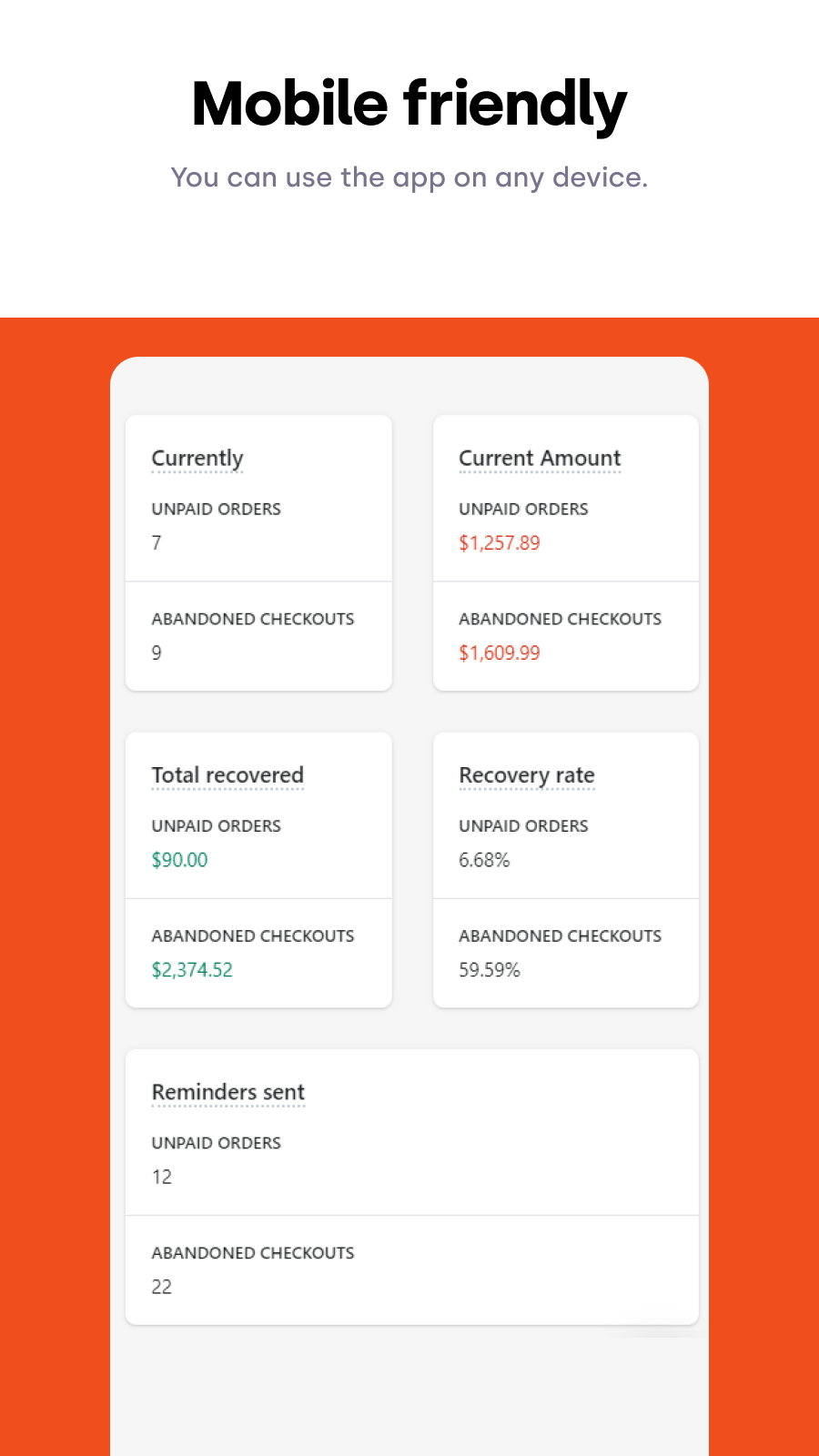Select the UNPAID ORDERS label under Currently

pos(216,509)
